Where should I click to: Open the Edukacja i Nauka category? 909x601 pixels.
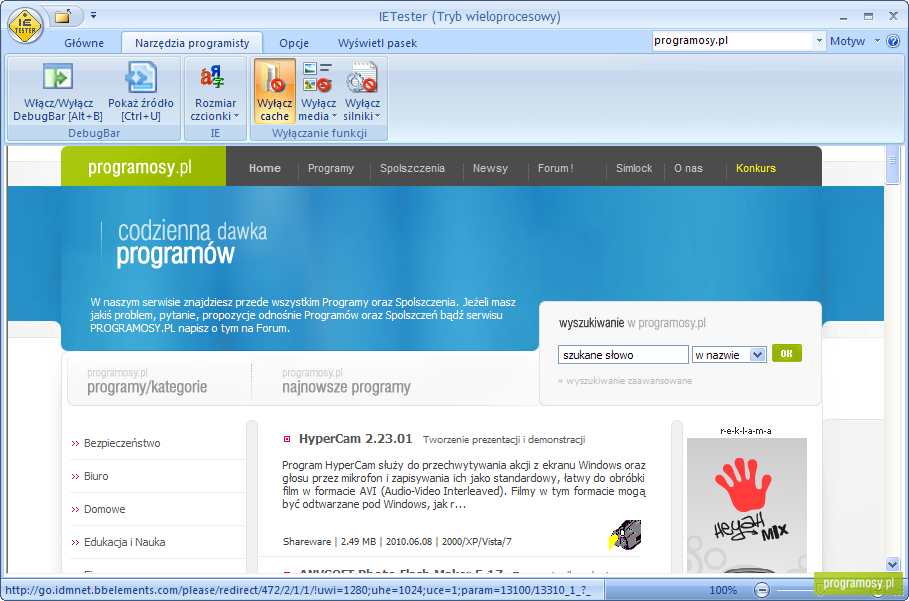tap(125, 542)
